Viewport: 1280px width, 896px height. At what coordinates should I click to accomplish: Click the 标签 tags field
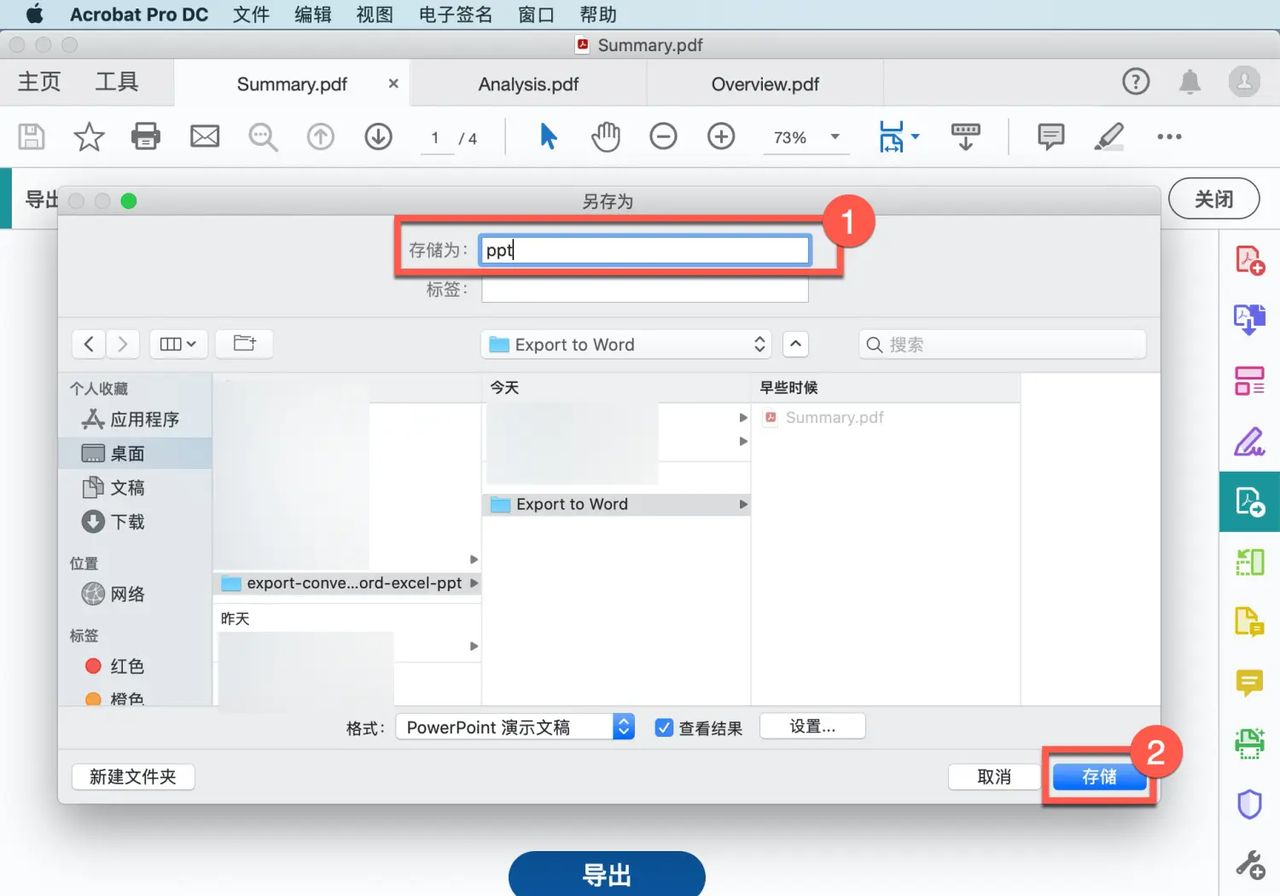[645, 290]
